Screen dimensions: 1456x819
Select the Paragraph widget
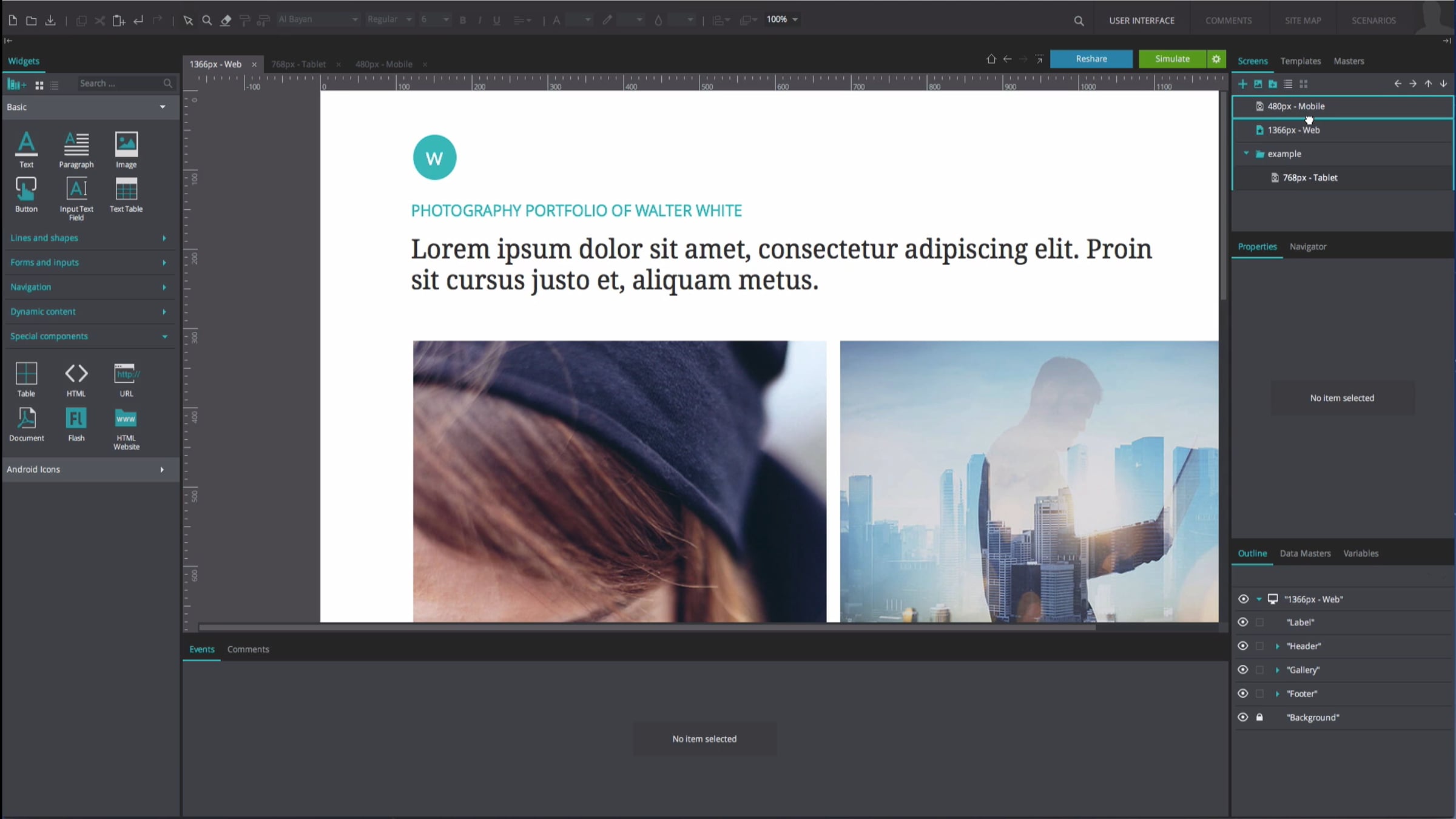pos(76,150)
